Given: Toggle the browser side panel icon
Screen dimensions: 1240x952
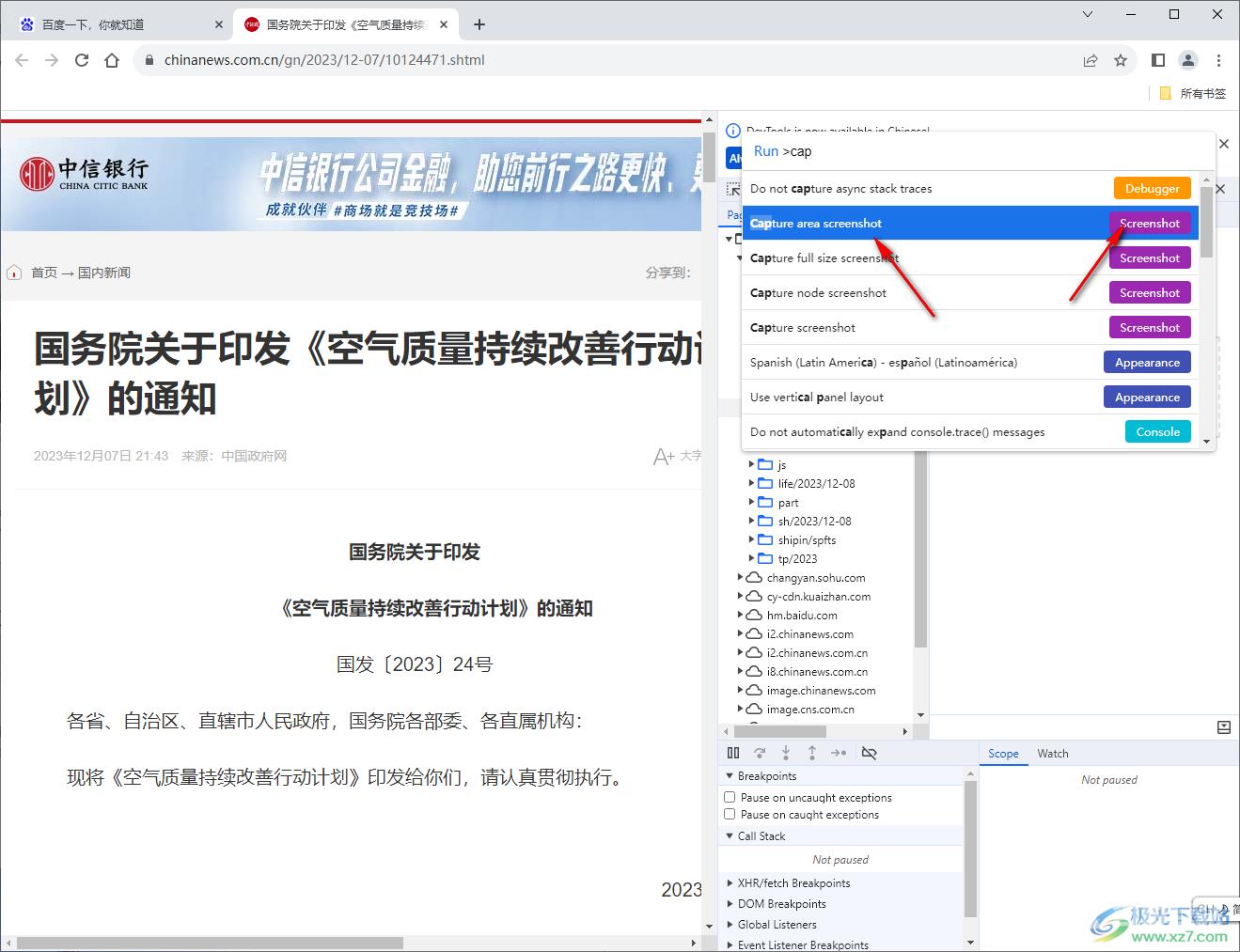Looking at the screenshot, I should [1158, 60].
